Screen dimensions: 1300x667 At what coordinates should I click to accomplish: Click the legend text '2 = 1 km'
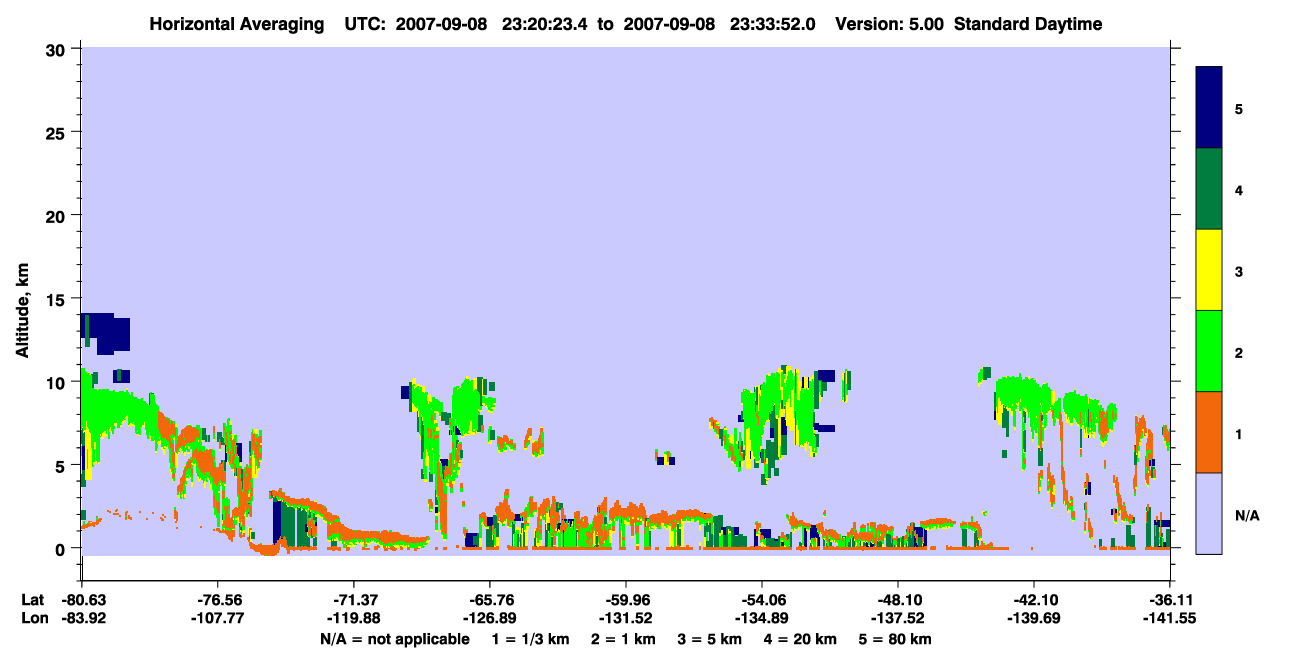[x=623, y=639]
